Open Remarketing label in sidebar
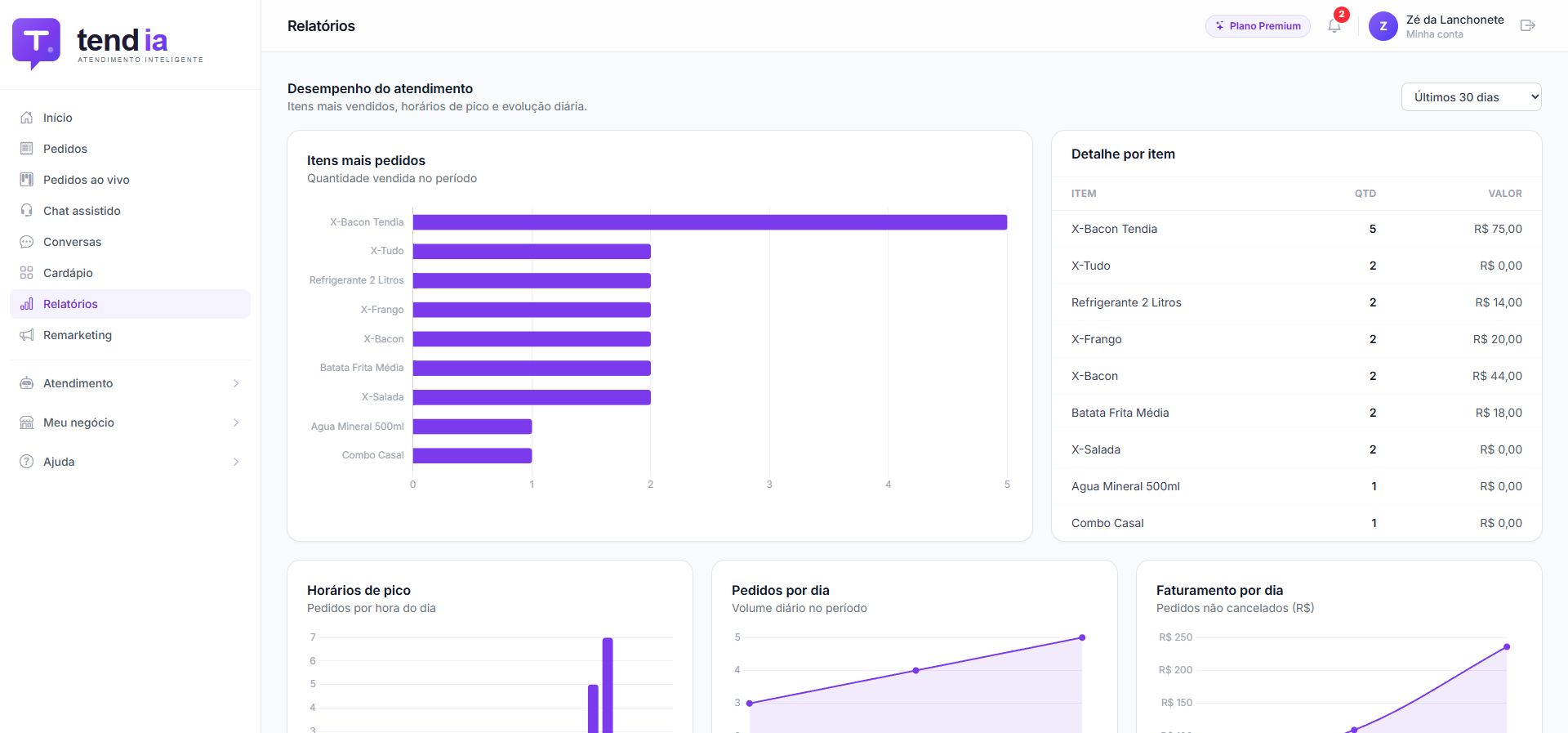Image resolution: width=1568 pixels, height=733 pixels. pyautogui.click(x=78, y=335)
